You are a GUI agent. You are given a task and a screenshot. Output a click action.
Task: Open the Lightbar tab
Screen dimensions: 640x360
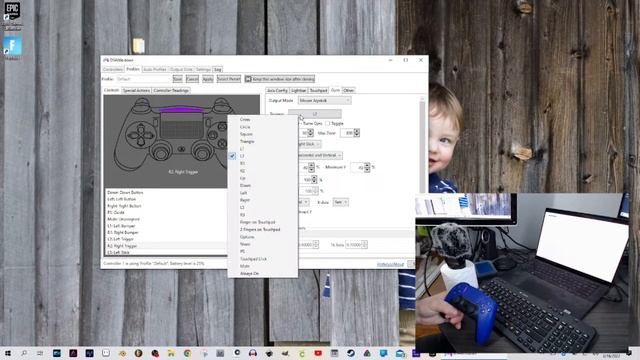pyautogui.click(x=298, y=90)
